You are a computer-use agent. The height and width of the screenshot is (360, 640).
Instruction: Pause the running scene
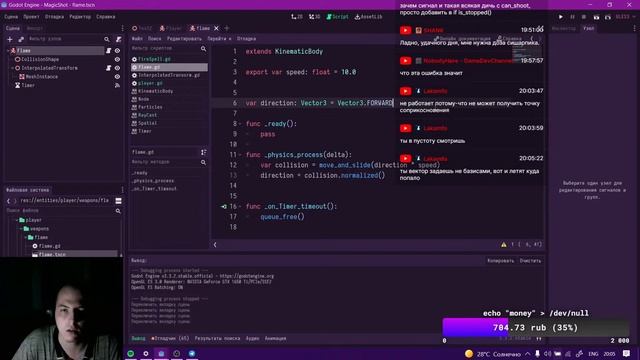tap(572, 17)
